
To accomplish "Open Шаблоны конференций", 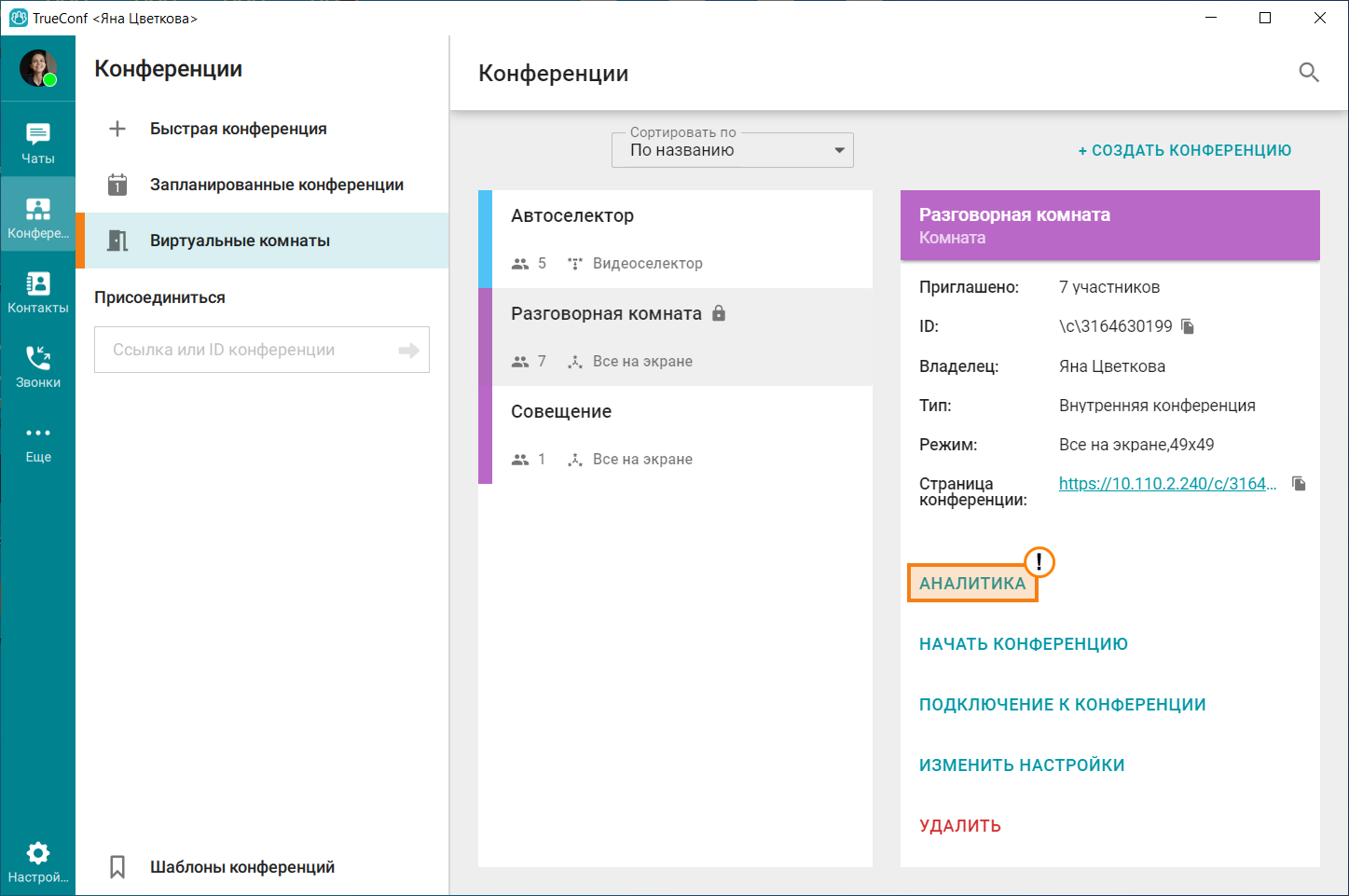I will click(262, 867).
